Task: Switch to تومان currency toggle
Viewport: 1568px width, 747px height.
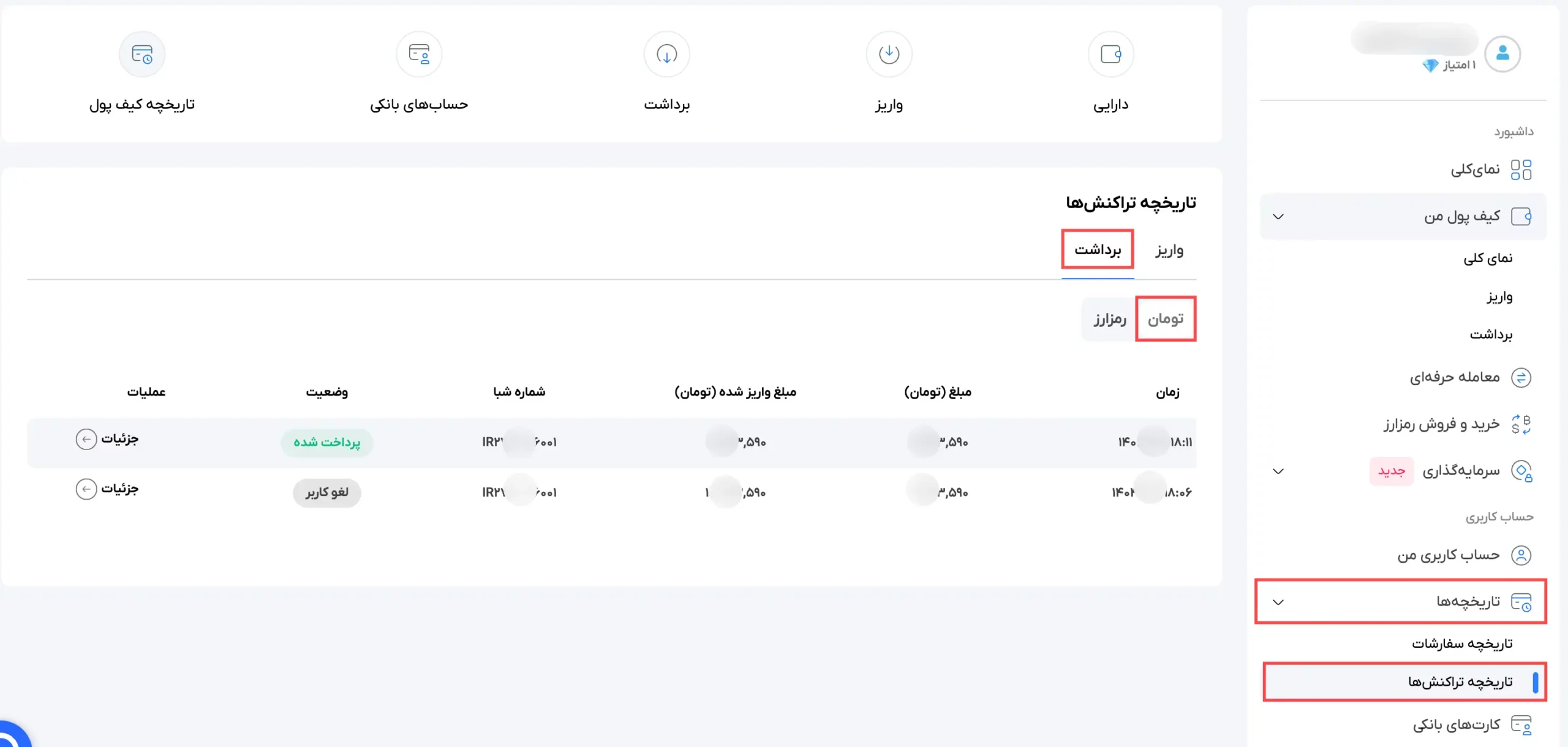Action: pyautogui.click(x=1165, y=319)
